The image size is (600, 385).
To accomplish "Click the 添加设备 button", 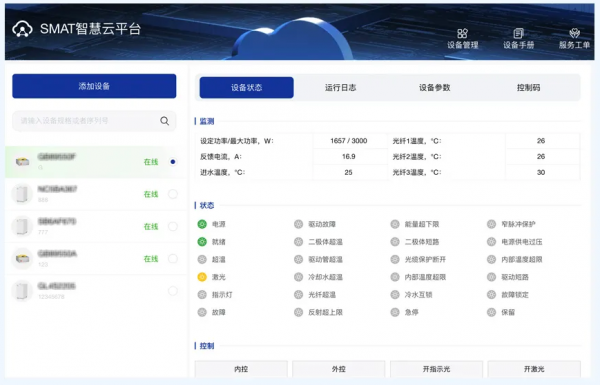I will 94,86.
